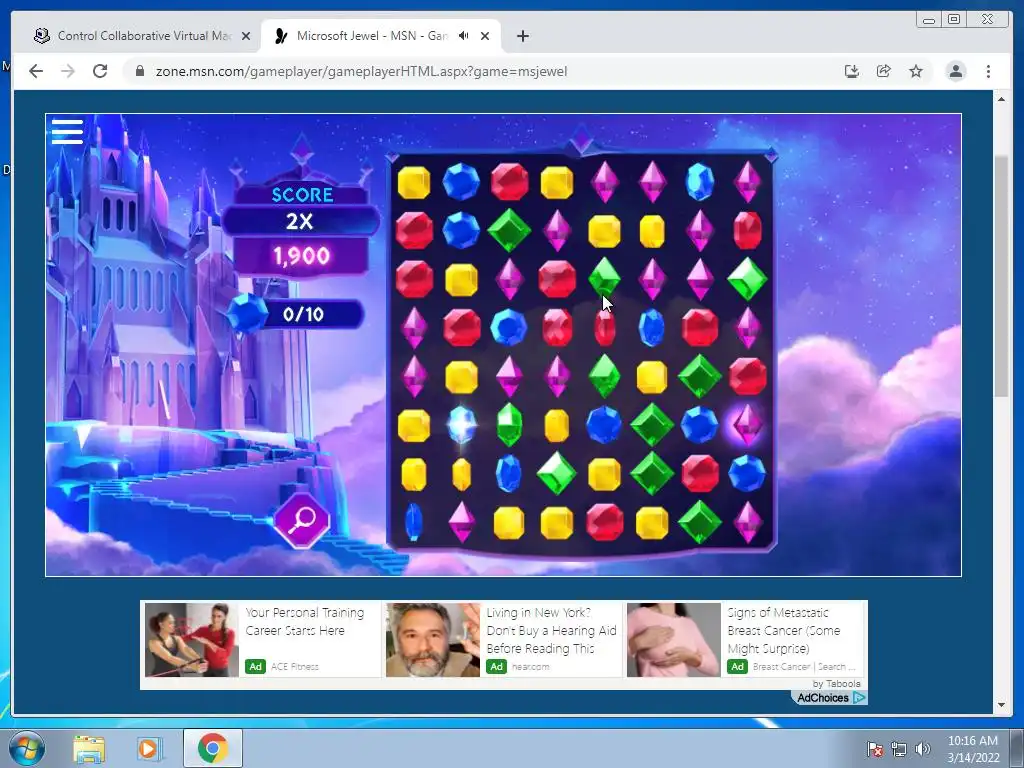Select the blue gem in bottom-left corner

pyautogui.click(x=413, y=522)
